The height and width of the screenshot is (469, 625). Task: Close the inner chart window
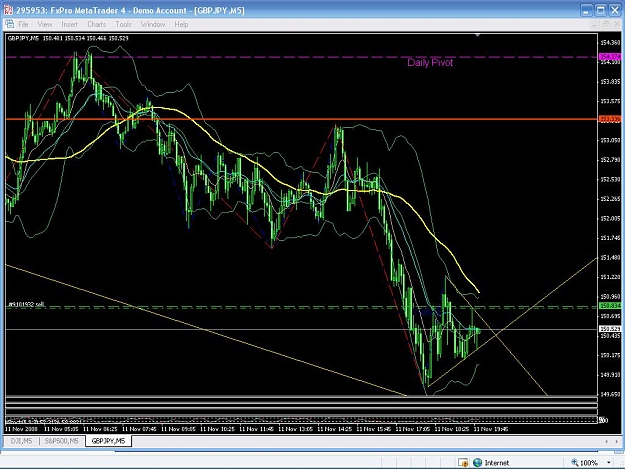[x=616, y=24]
